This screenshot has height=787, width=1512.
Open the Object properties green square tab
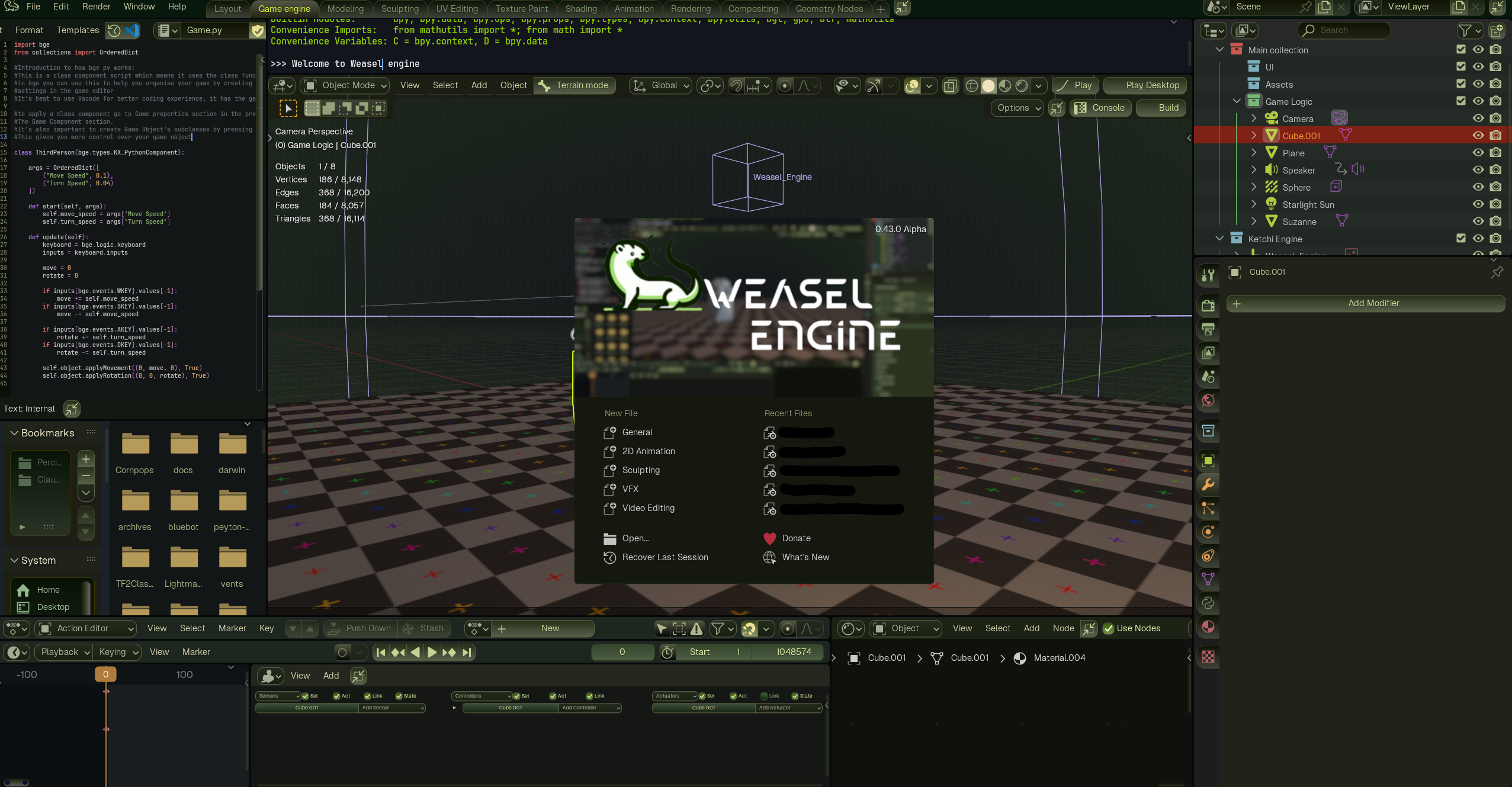[x=1208, y=461]
